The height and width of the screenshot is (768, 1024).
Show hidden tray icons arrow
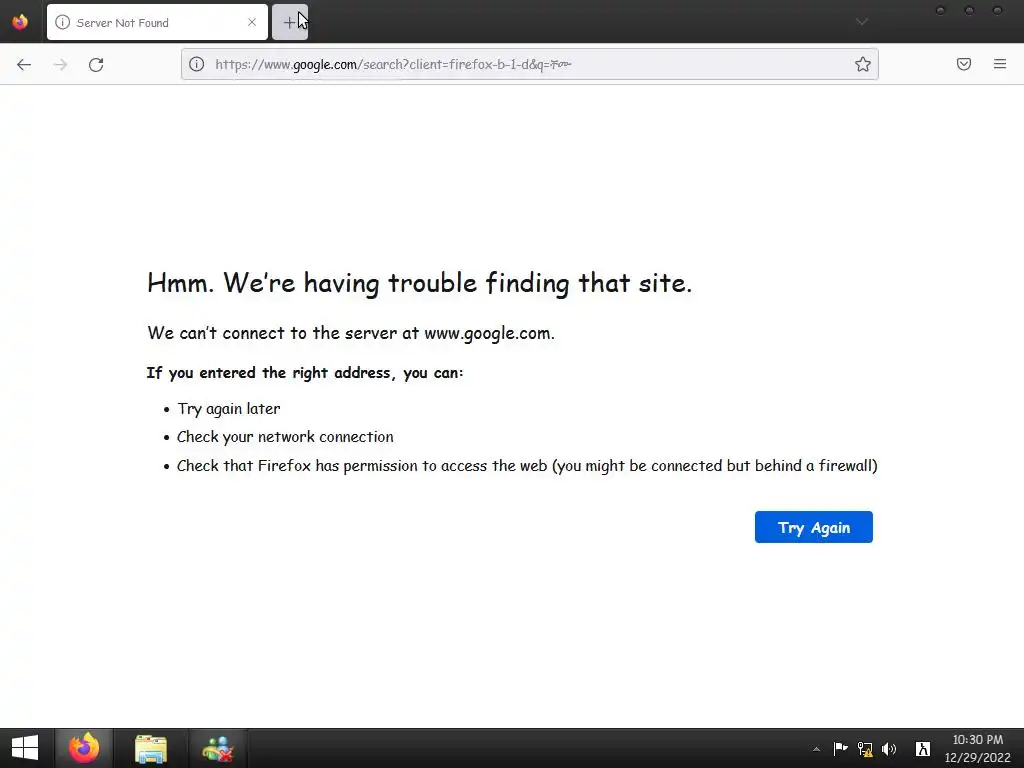coord(816,749)
